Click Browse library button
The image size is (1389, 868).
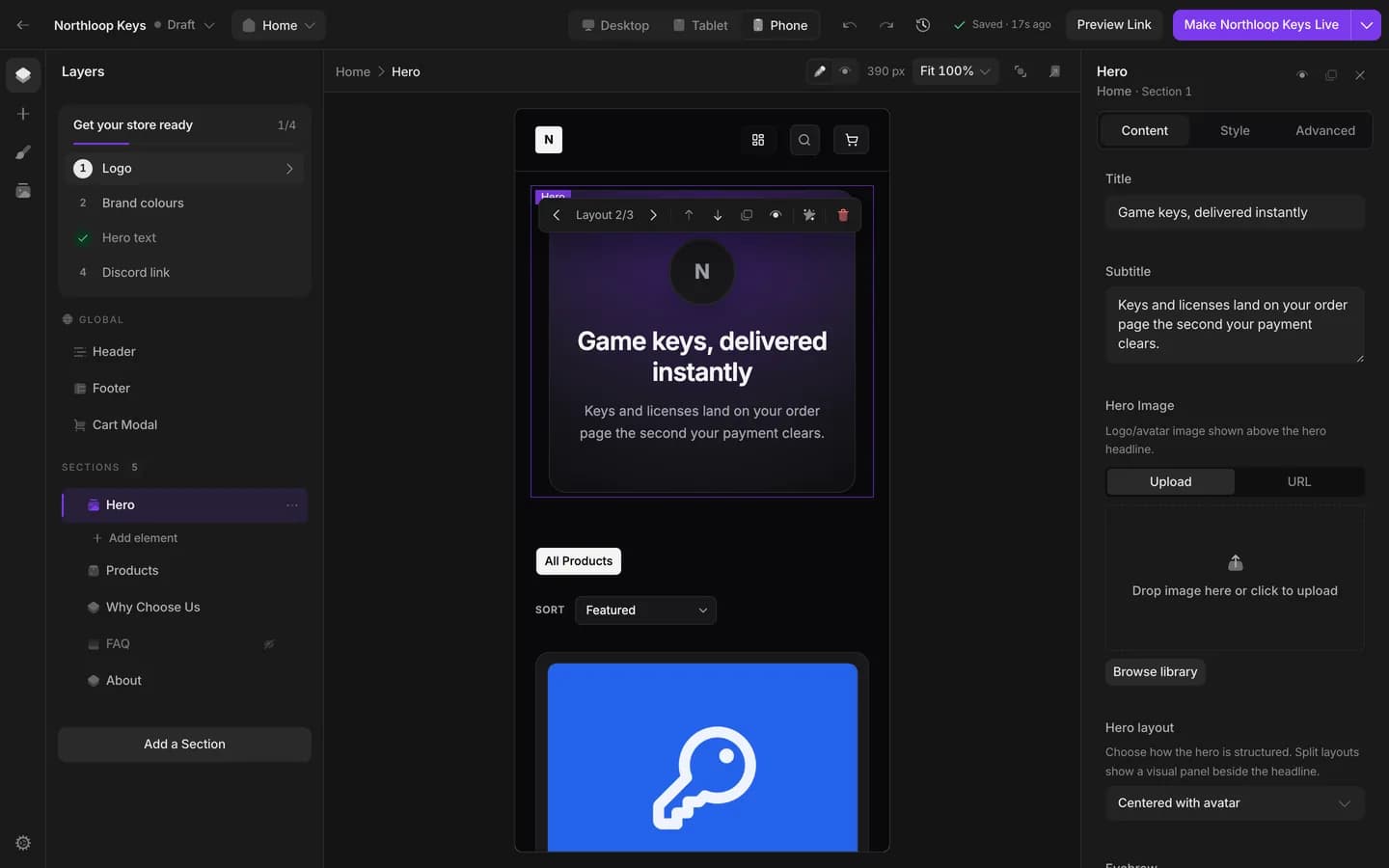point(1155,672)
